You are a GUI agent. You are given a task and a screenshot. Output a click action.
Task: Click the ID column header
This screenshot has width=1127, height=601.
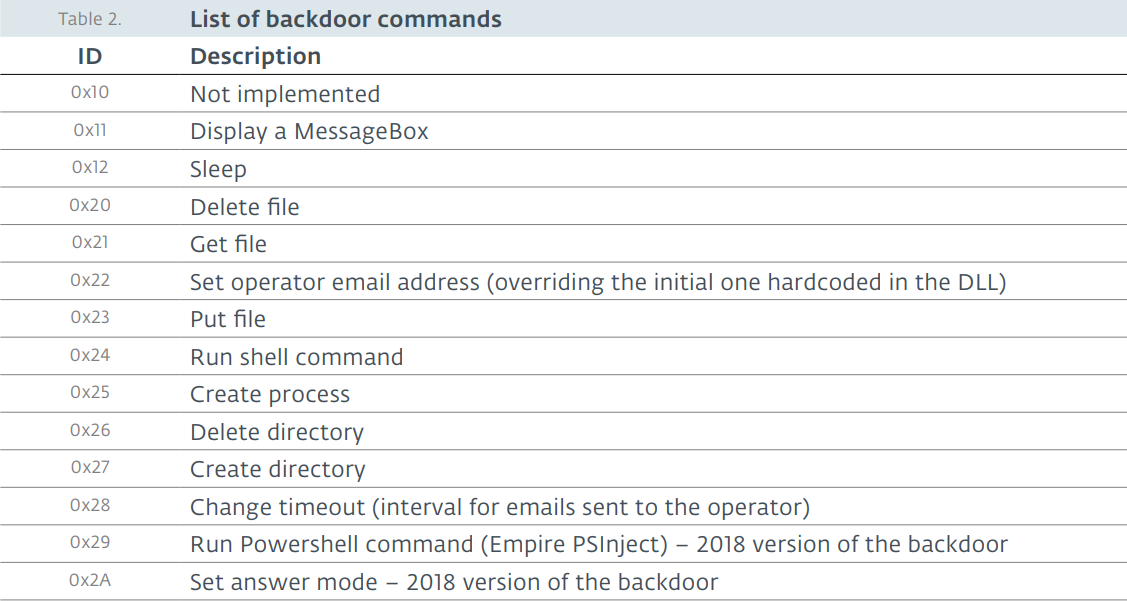pos(90,56)
